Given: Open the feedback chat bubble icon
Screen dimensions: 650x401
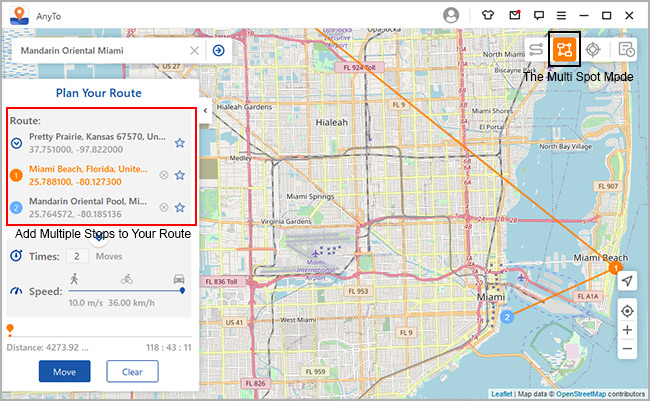Looking at the screenshot, I should (x=539, y=15).
